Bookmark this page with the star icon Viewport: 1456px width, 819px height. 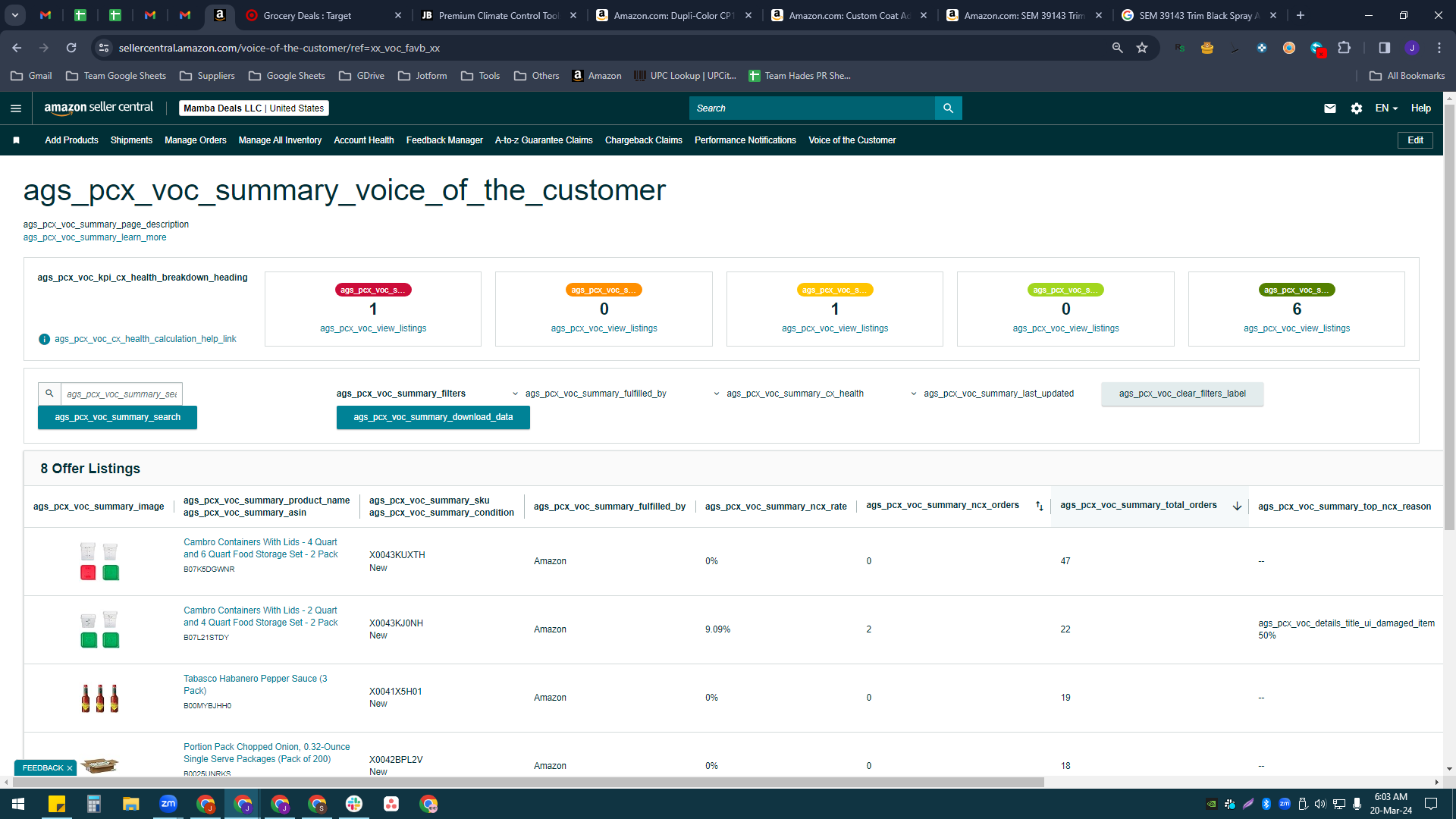(x=1142, y=48)
